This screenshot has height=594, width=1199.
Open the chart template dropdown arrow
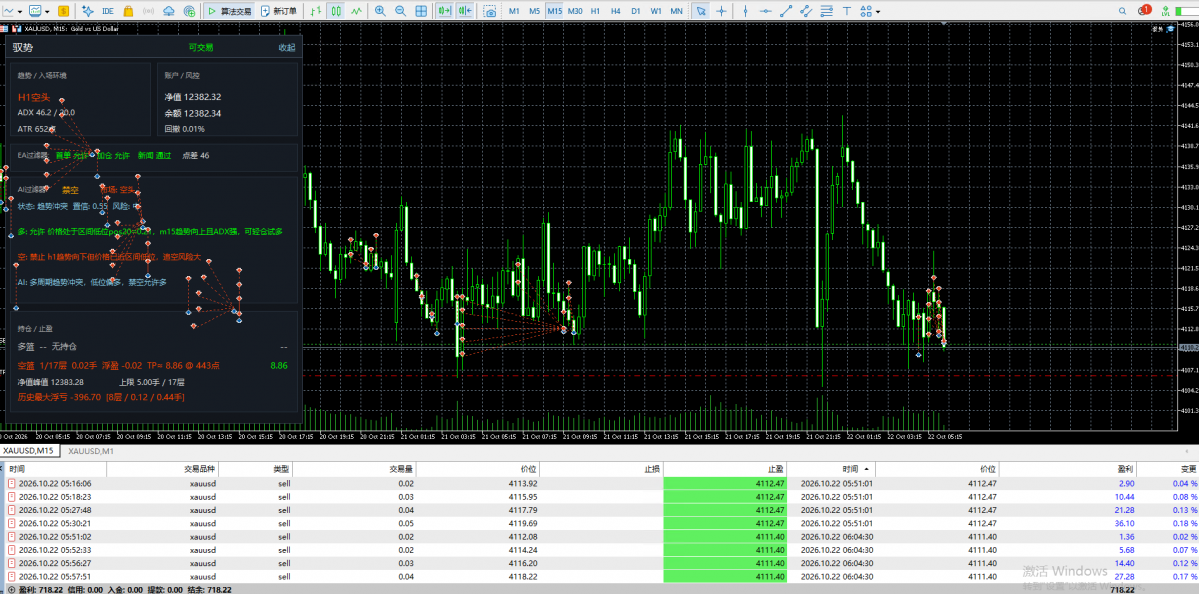[x=47, y=11]
